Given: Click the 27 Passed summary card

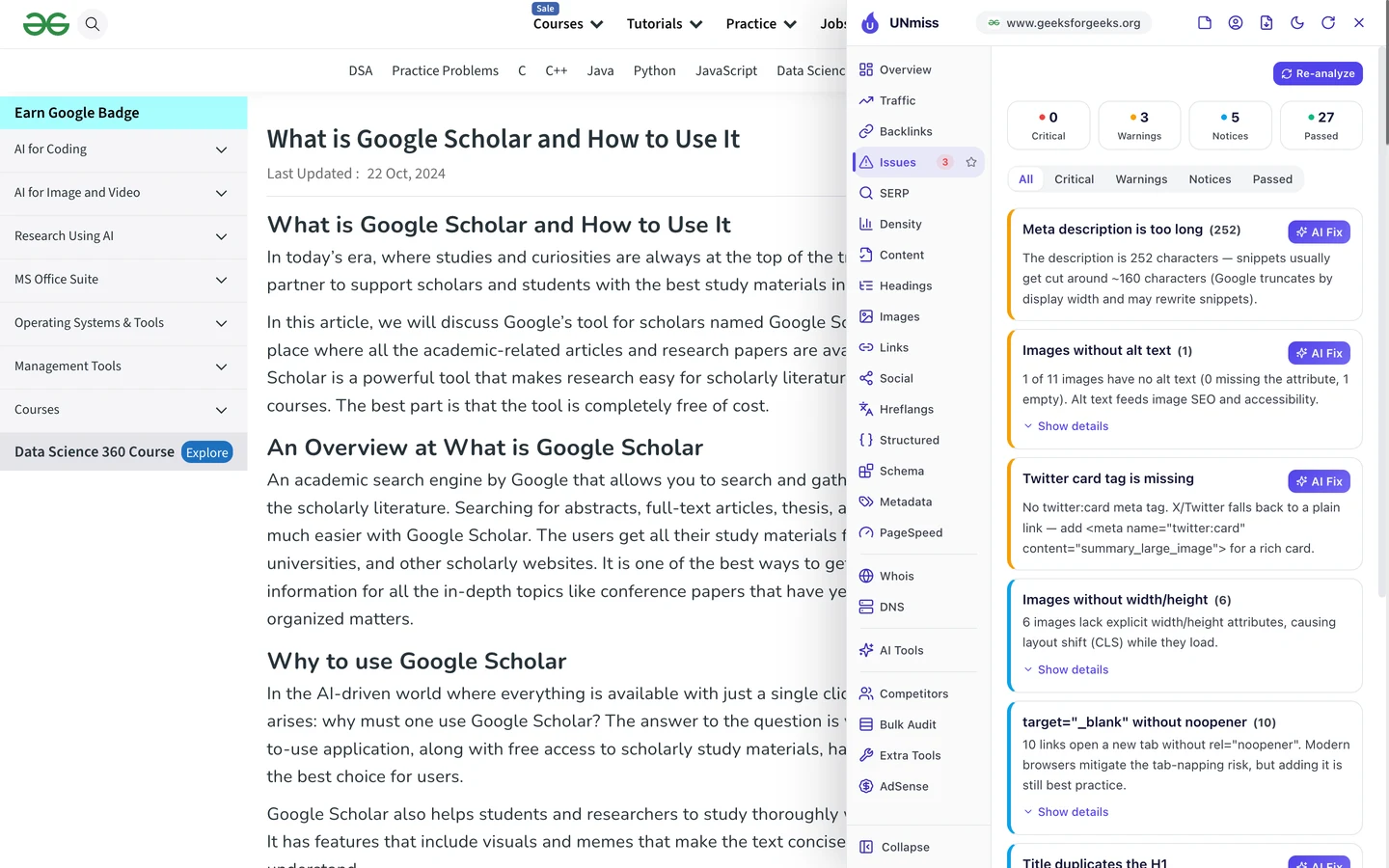Looking at the screenshot, I should [x=1321, y=125].
